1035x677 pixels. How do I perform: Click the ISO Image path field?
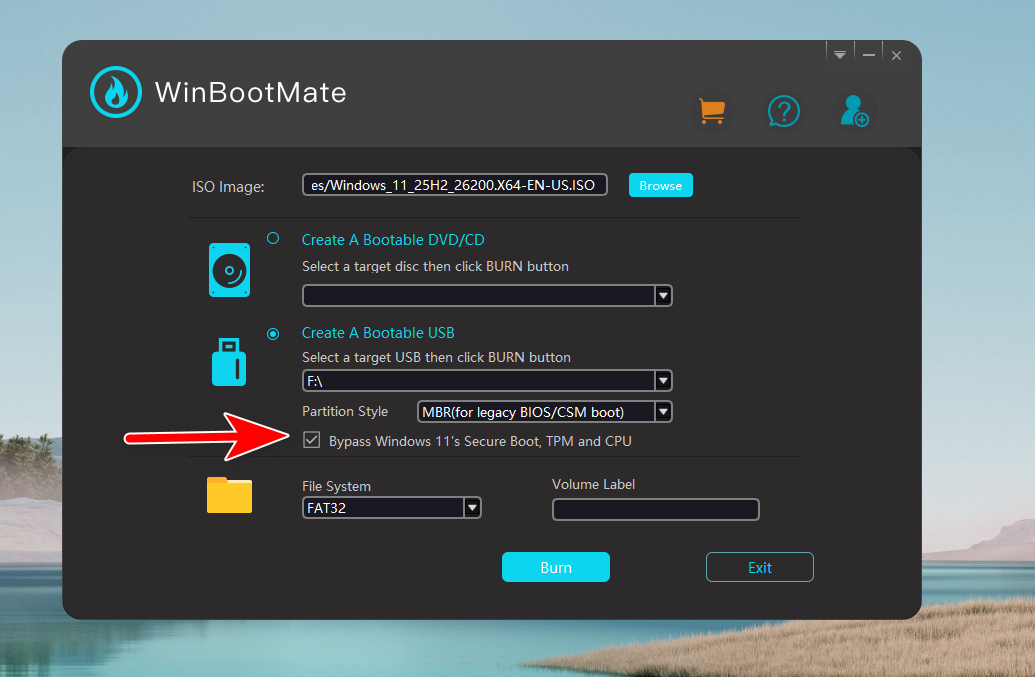pos(454,184)
